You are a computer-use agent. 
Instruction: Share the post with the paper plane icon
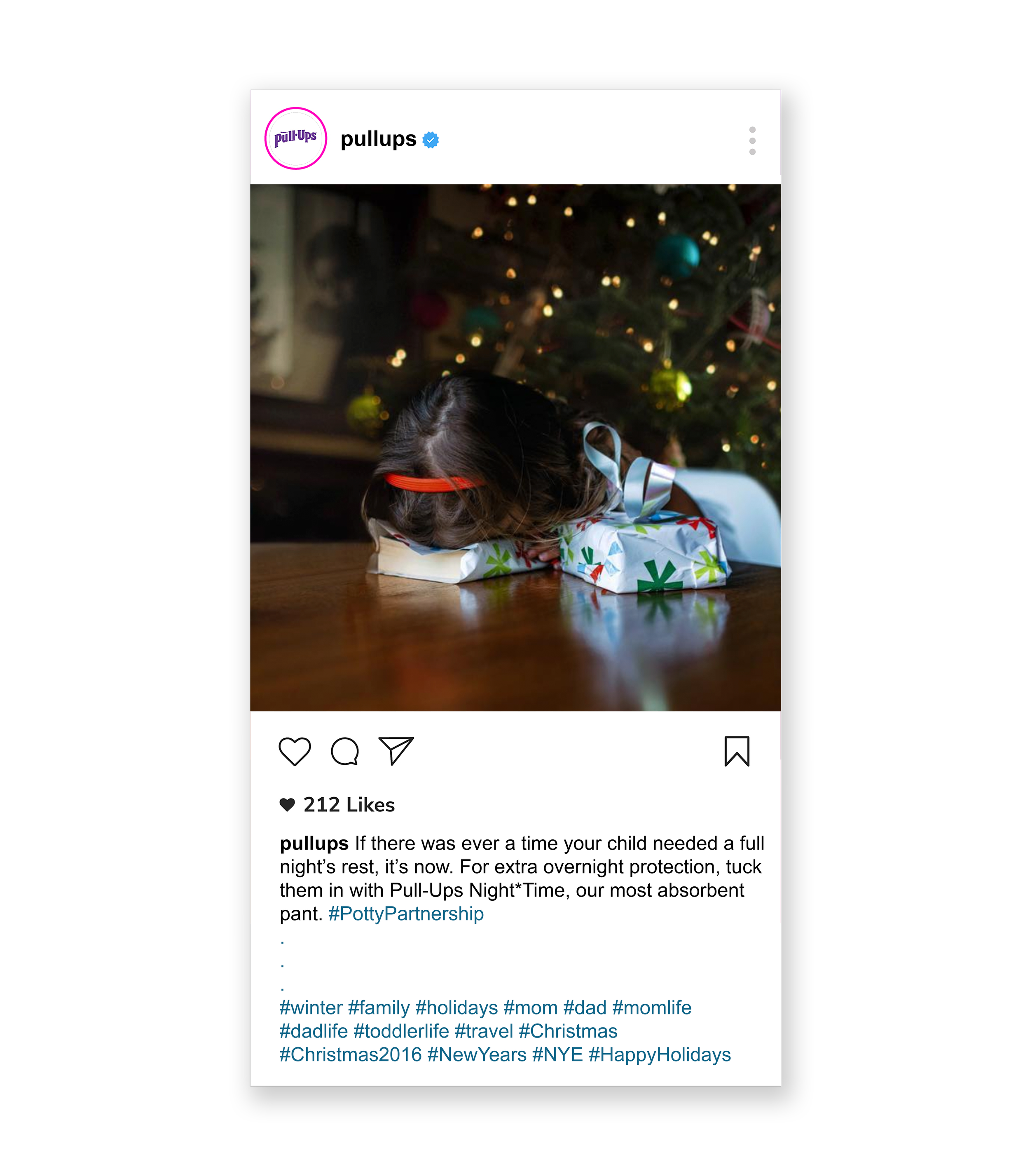click(396, 751)
